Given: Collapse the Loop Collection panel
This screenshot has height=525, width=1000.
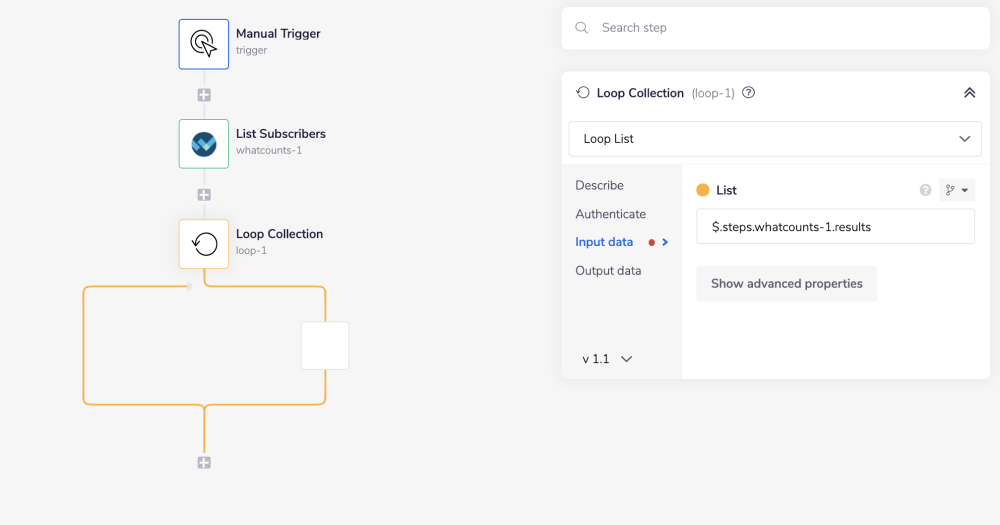Looking at the screenshot, I should point(968,93).
